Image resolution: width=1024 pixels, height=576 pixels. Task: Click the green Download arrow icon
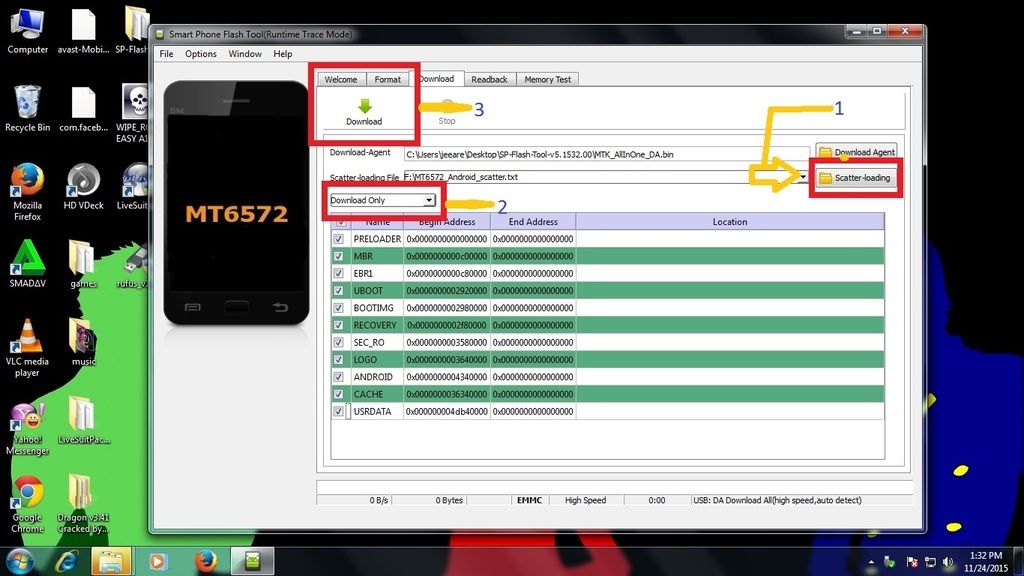[x=364, y=106]
